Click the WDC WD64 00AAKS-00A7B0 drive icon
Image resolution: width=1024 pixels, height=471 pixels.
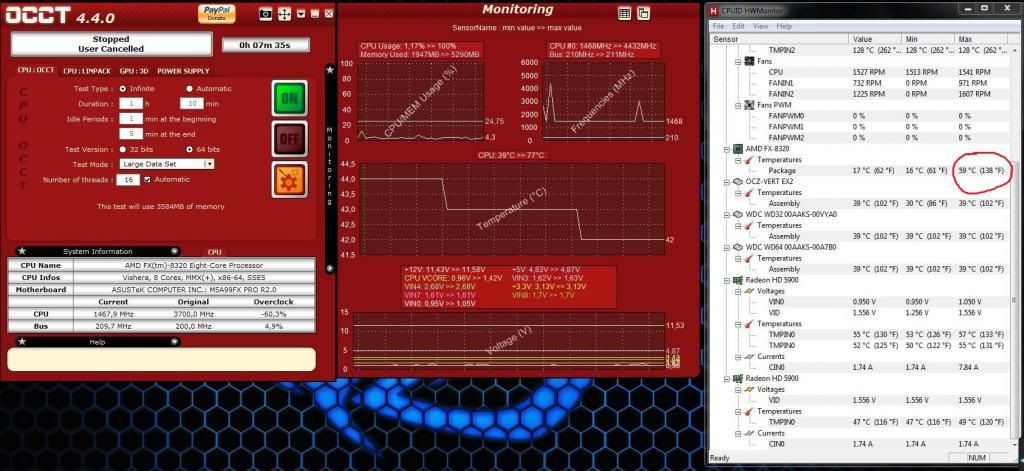click(x=739, y=248)
